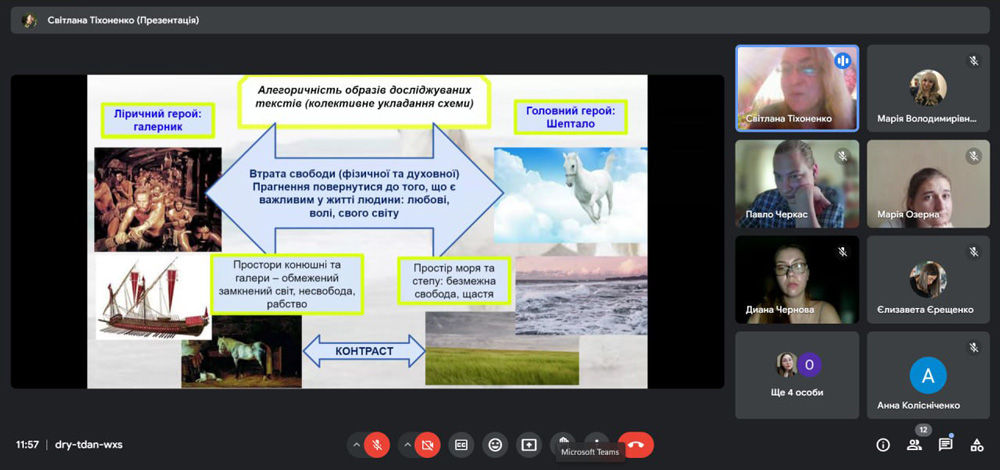Open more options three-dot menu

tap(597, 440)
